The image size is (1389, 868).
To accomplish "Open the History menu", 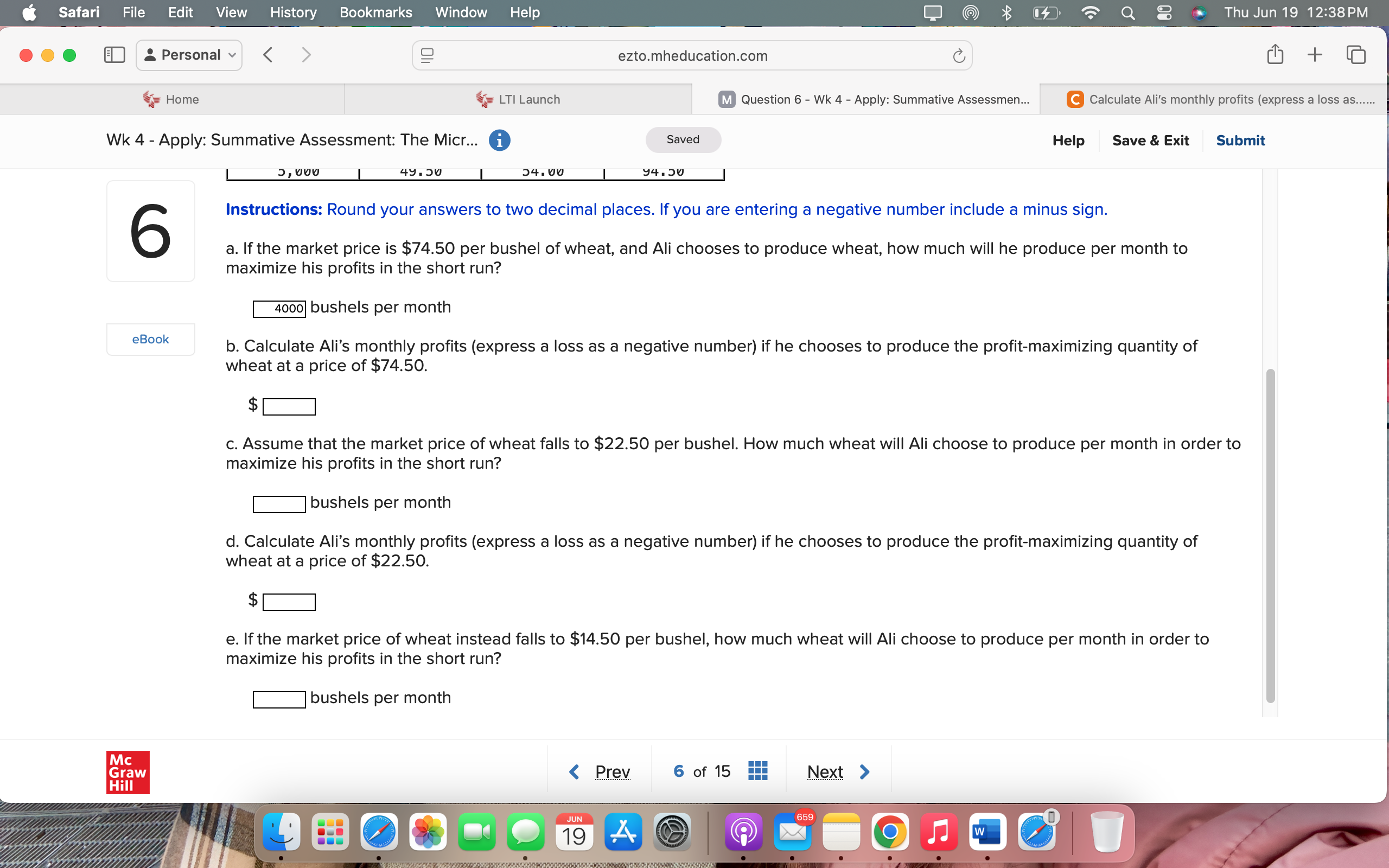I will [x=293, y=12].
